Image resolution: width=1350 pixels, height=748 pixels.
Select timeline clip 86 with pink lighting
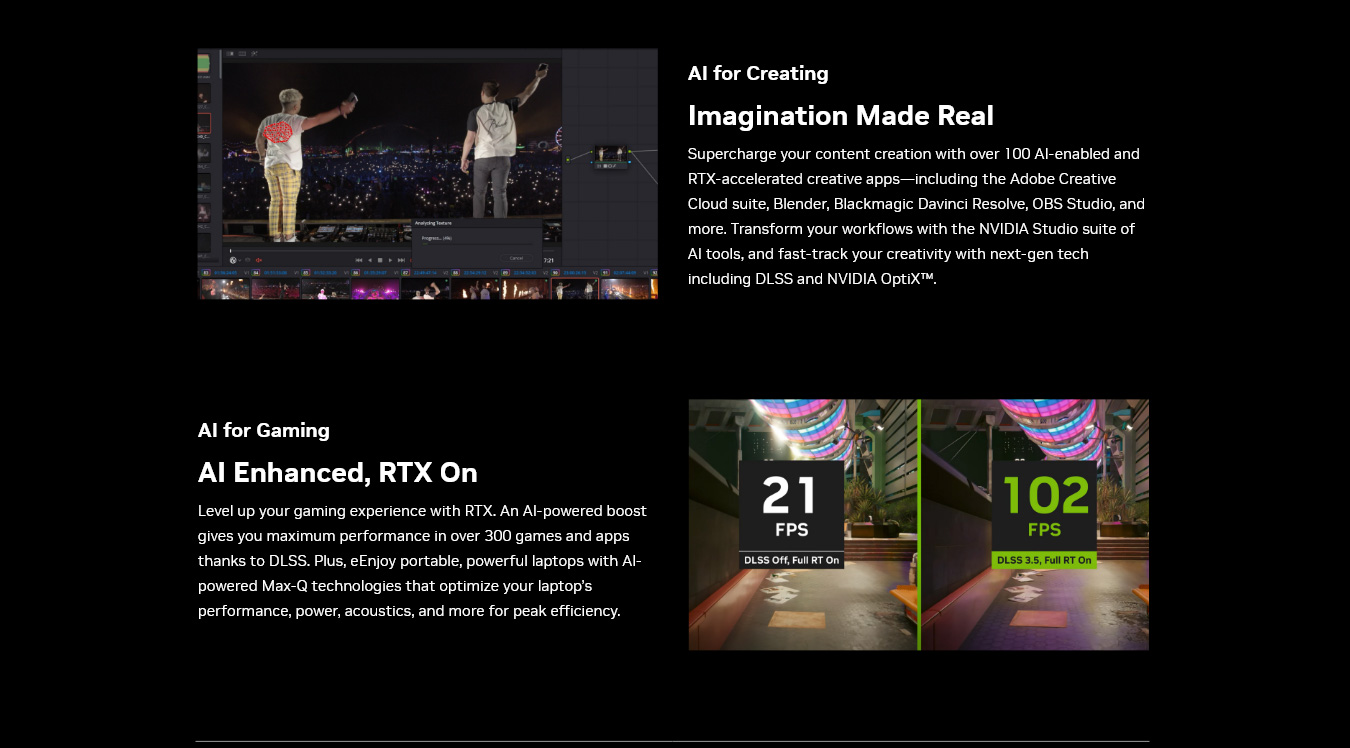click(375, 289)
